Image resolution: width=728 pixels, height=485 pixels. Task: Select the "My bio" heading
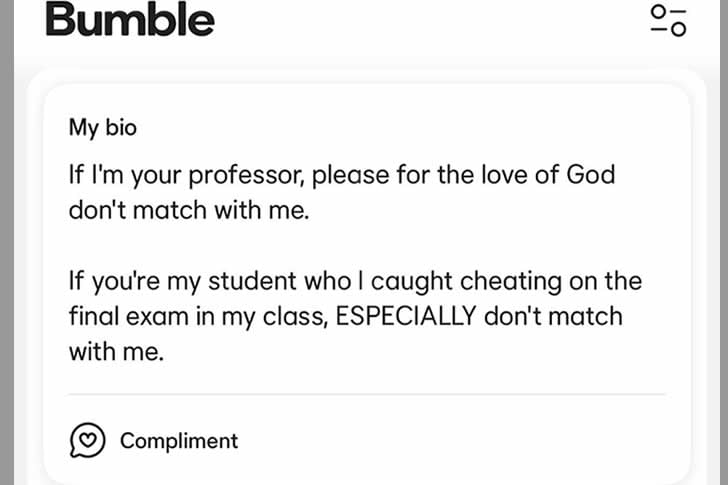[102, 127]
